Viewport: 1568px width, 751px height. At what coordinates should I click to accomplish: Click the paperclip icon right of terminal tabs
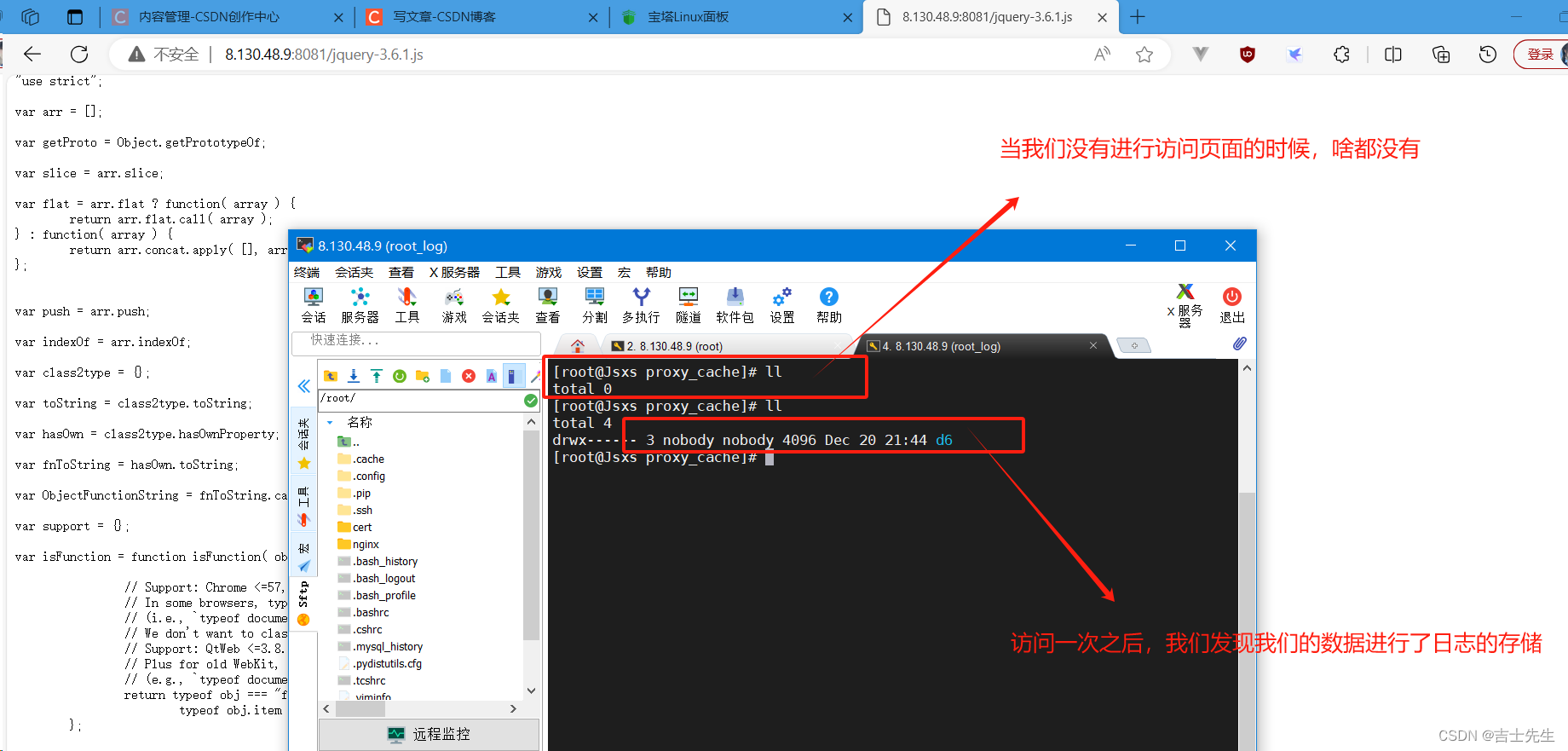tap(1240, 344)
